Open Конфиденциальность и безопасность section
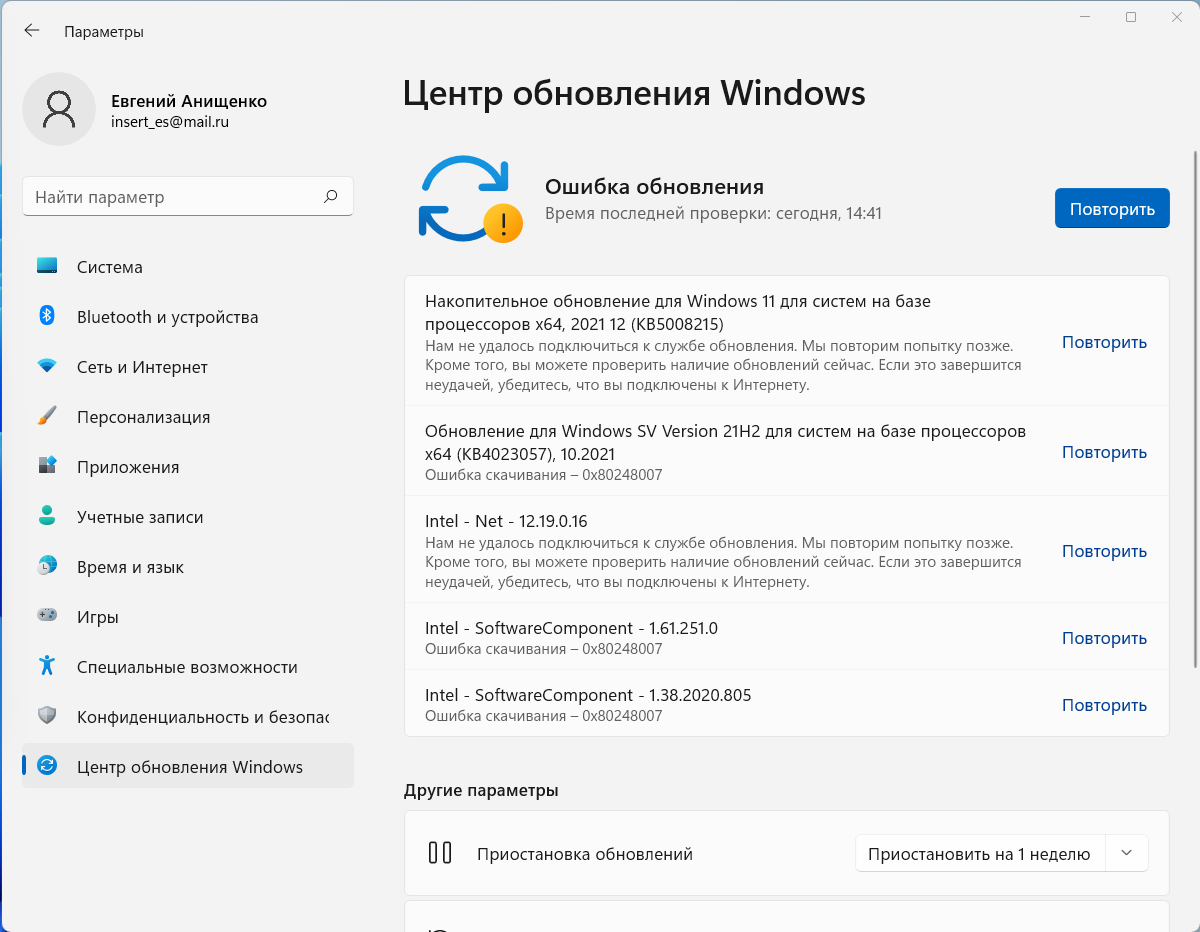The image size is (1200, 932). click(188, 717)
